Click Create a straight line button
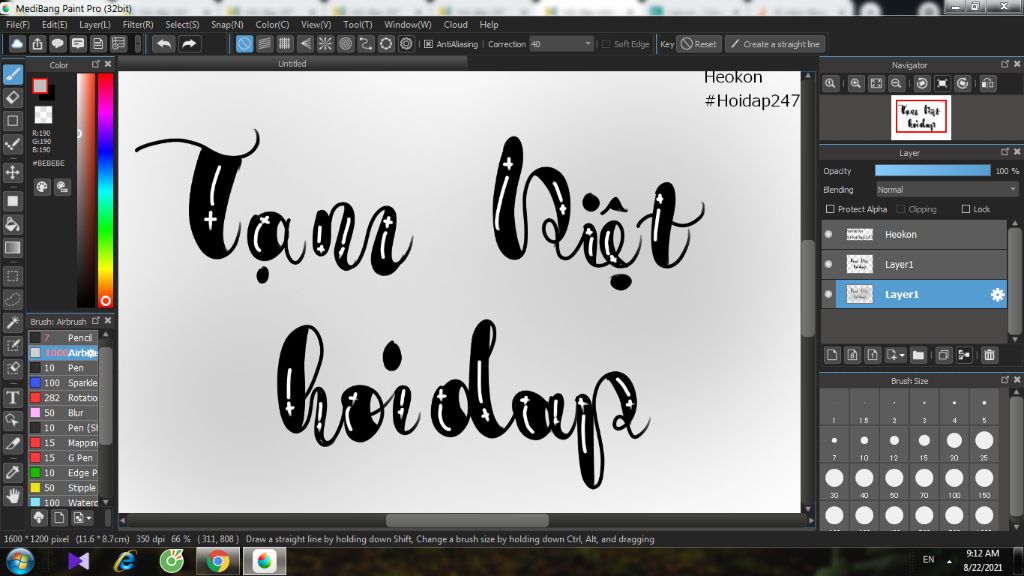1024x576 pixels. [775, 44]
